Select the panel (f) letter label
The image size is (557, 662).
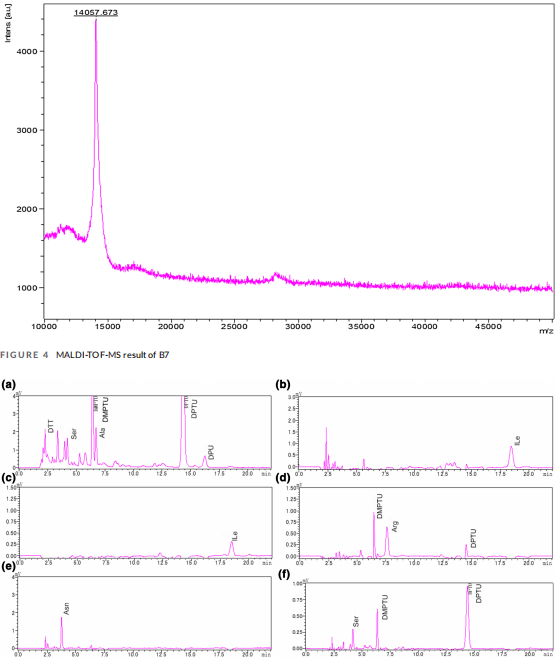tap(285, 575)
